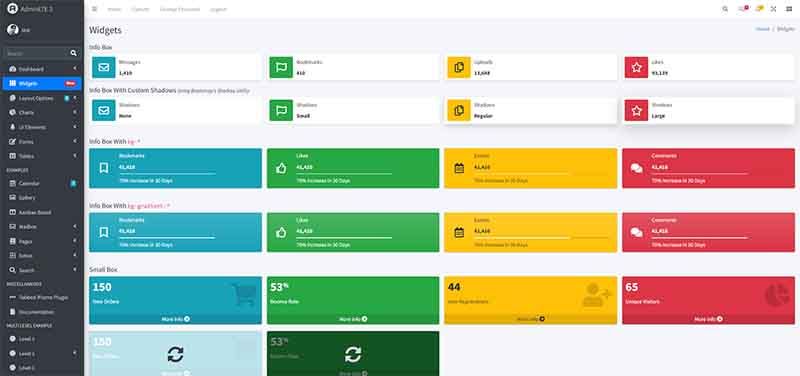Click More info on New Orders box

tap(175, 319)
